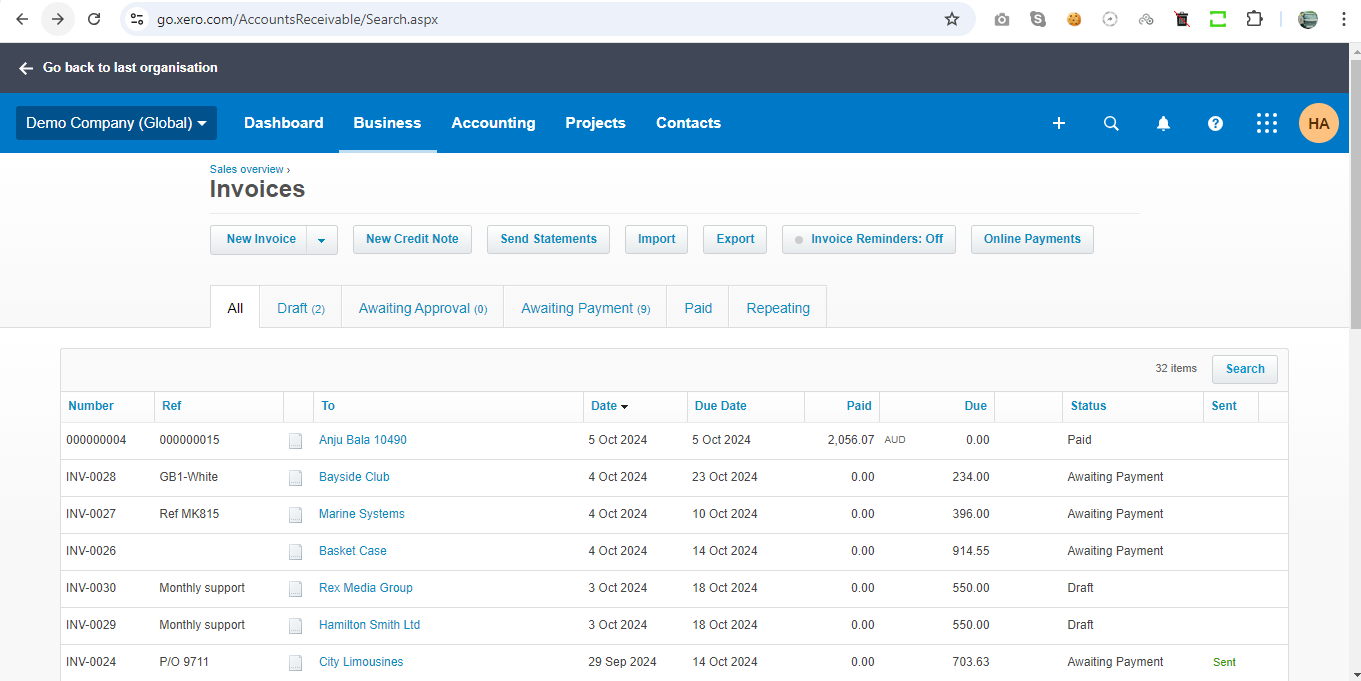Click the document icon for Rex Media Group row
The image size is (1361, 681).
pos(295,589)
